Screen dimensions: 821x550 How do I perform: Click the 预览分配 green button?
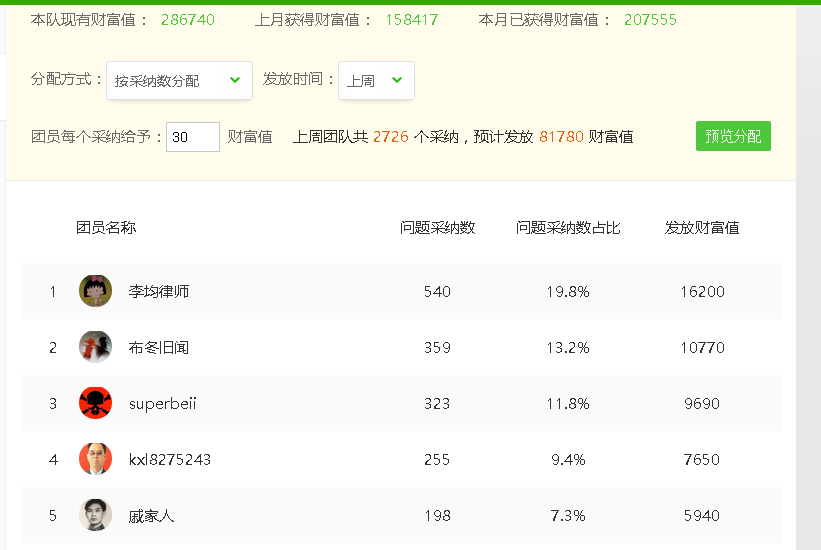coord(733,136)
